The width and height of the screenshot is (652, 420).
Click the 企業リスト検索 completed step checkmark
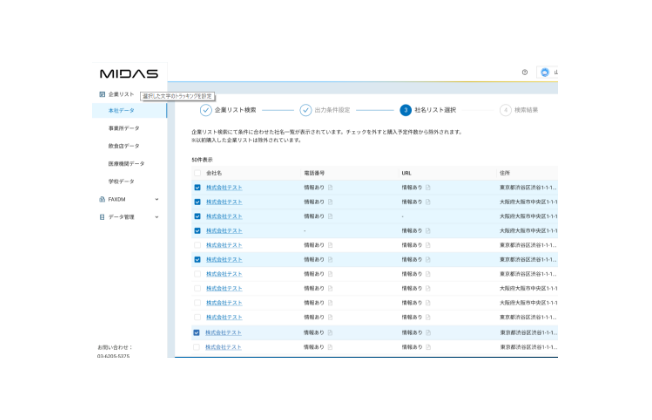click(206, 110)
